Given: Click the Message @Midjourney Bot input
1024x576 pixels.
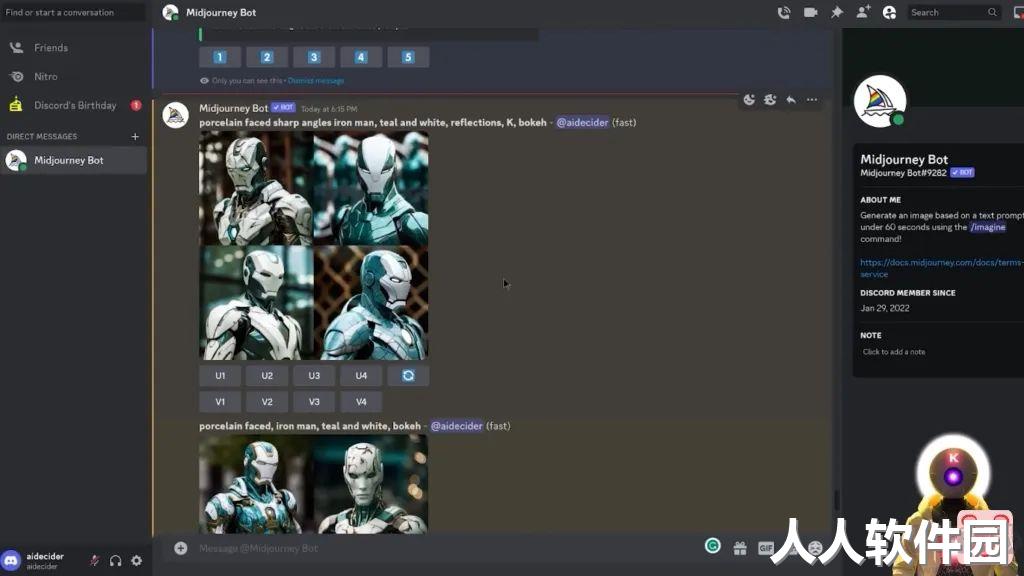Looking at the screenshot, I should 444,549.
